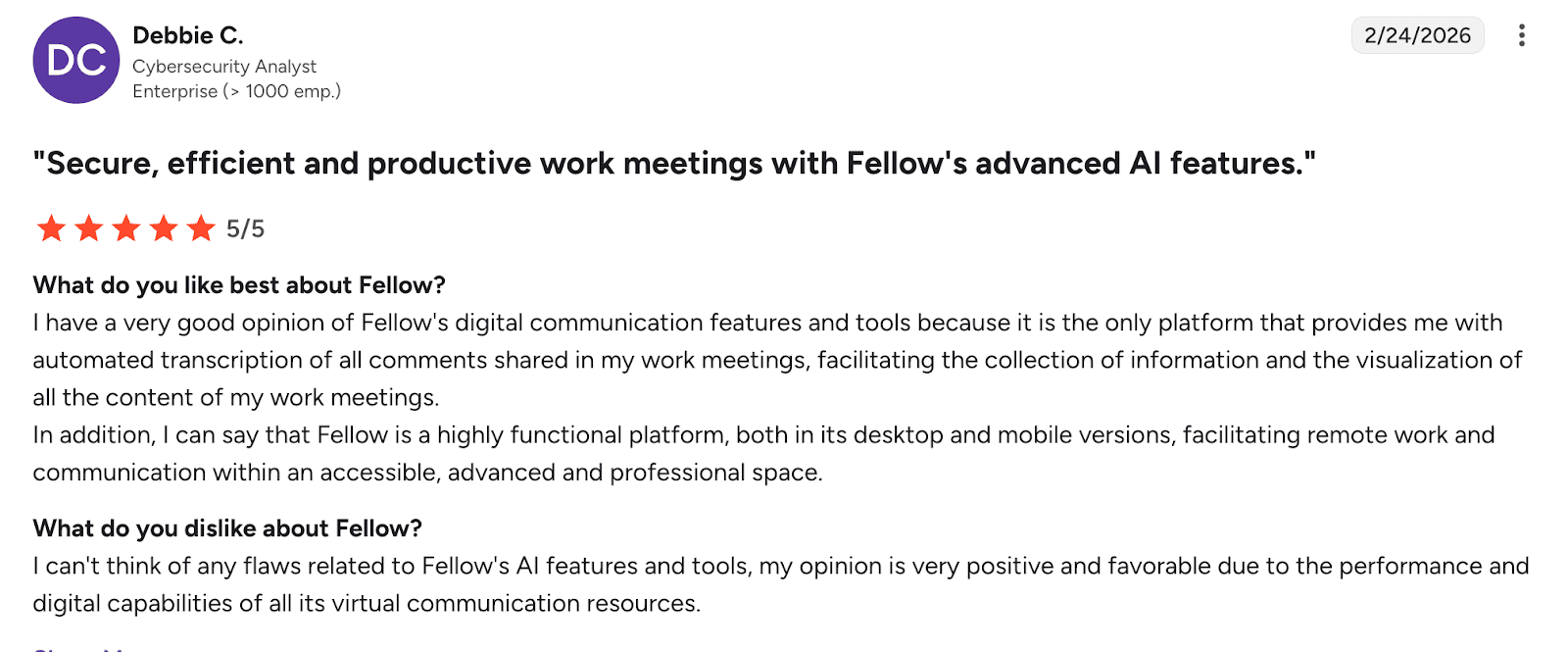Image resolution: width=1568 pixels, height=652 pixels.
Task: Click "What do you like best about Fellow?" heading
Action: [x=239, y=285]
